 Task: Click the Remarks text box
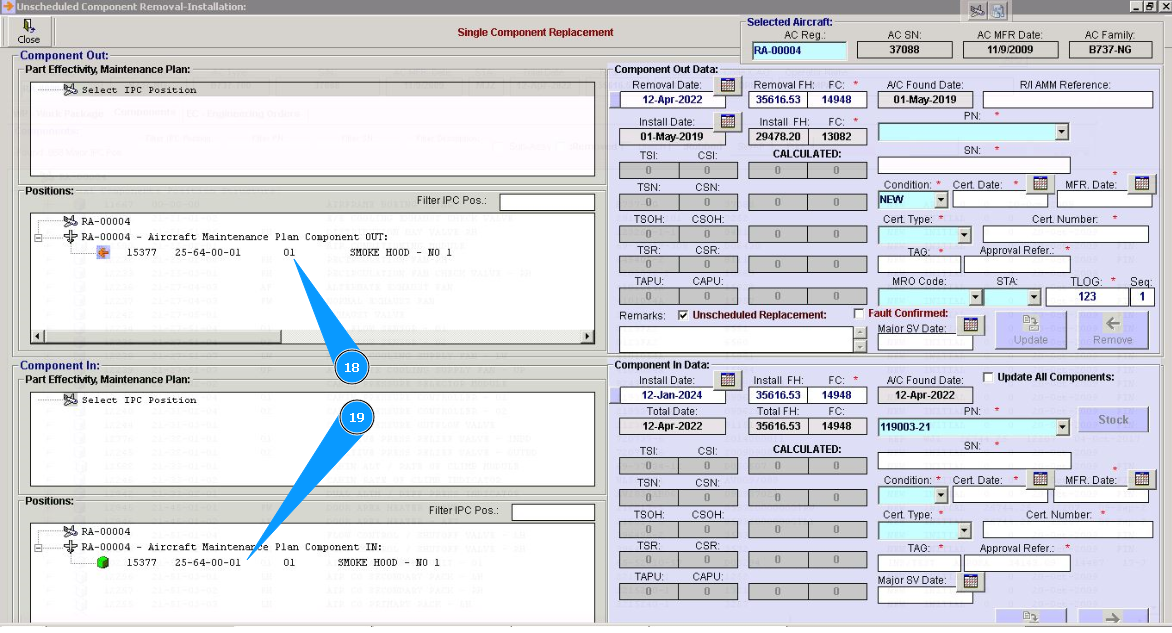[736, 339]
